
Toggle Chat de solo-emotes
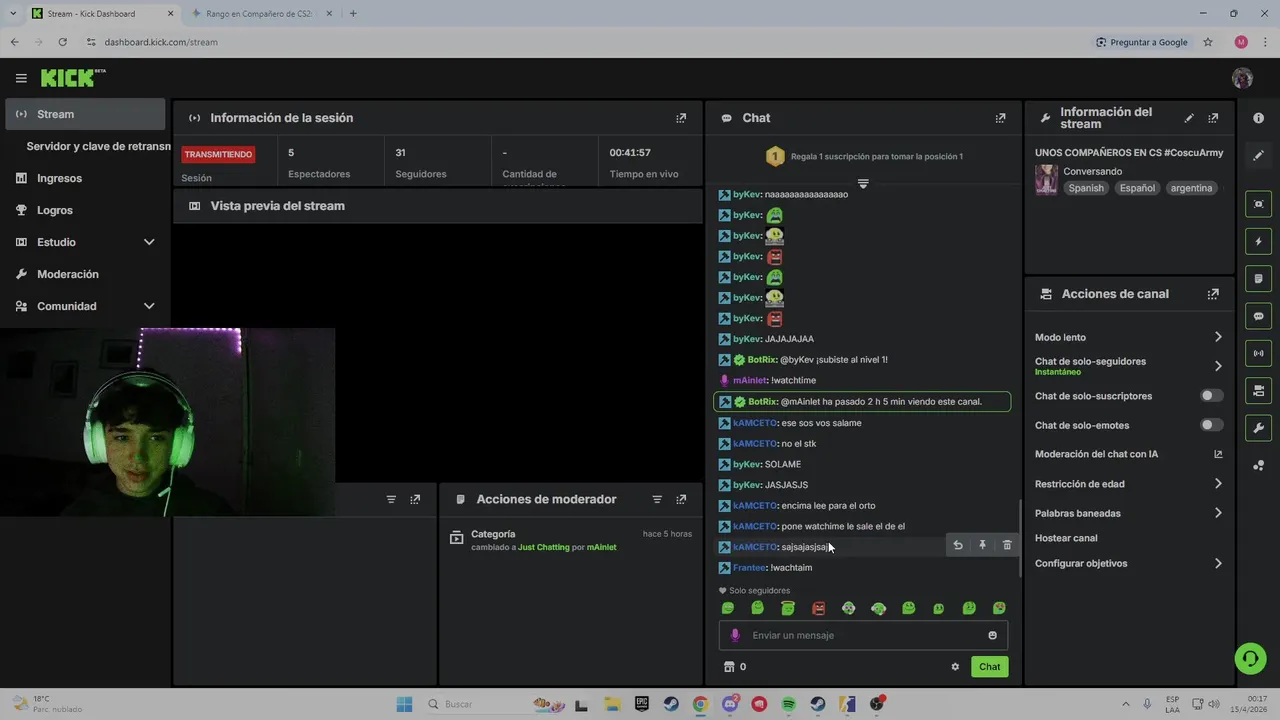point(1211,425)
